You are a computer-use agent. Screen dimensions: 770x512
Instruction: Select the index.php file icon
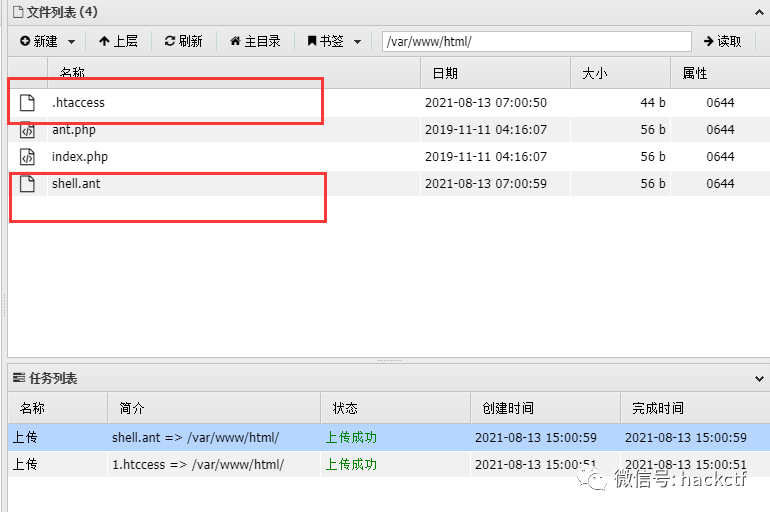pyautogui.click(x=28, y=157)
